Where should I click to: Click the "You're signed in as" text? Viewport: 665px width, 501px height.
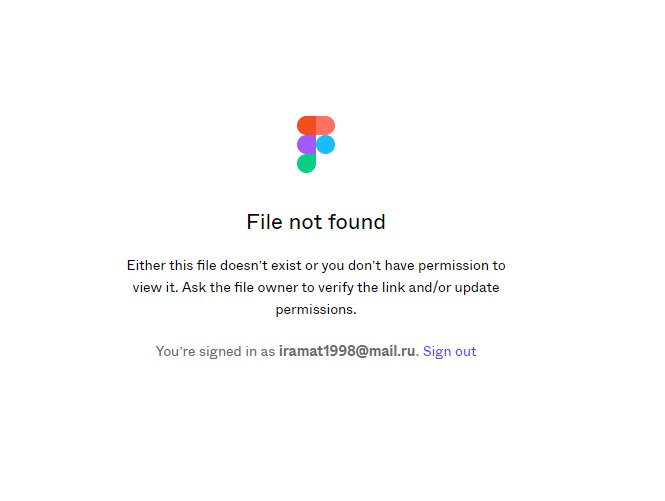tap(215, 352)
